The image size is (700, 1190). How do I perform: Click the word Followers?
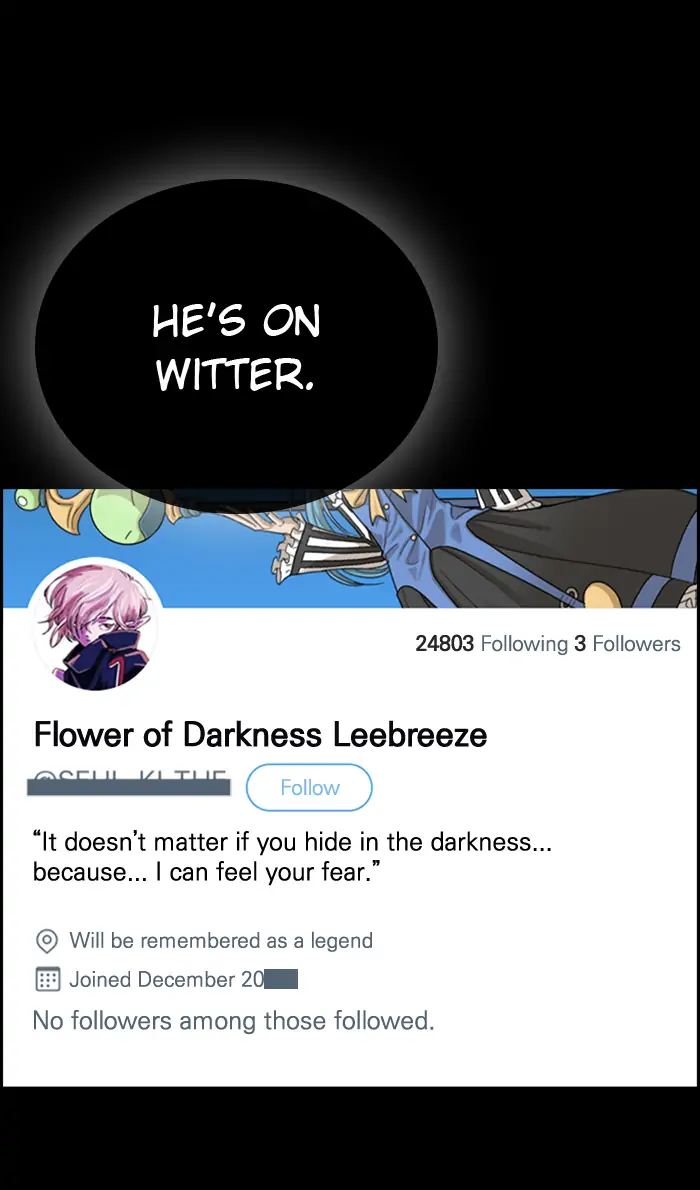tap(636, 644)
